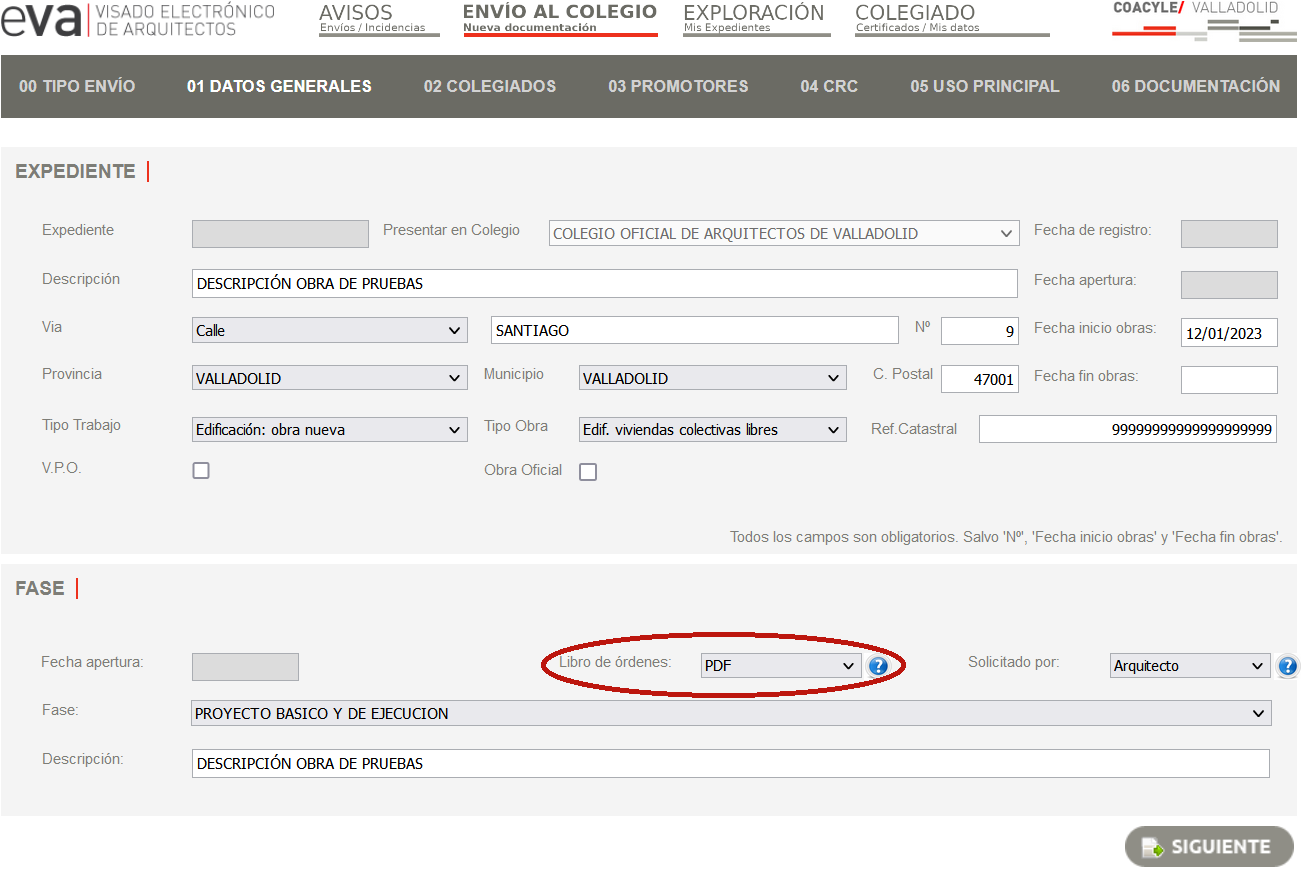
Task: Open the Tipo Obra dropdown
Action: point(712,430)
